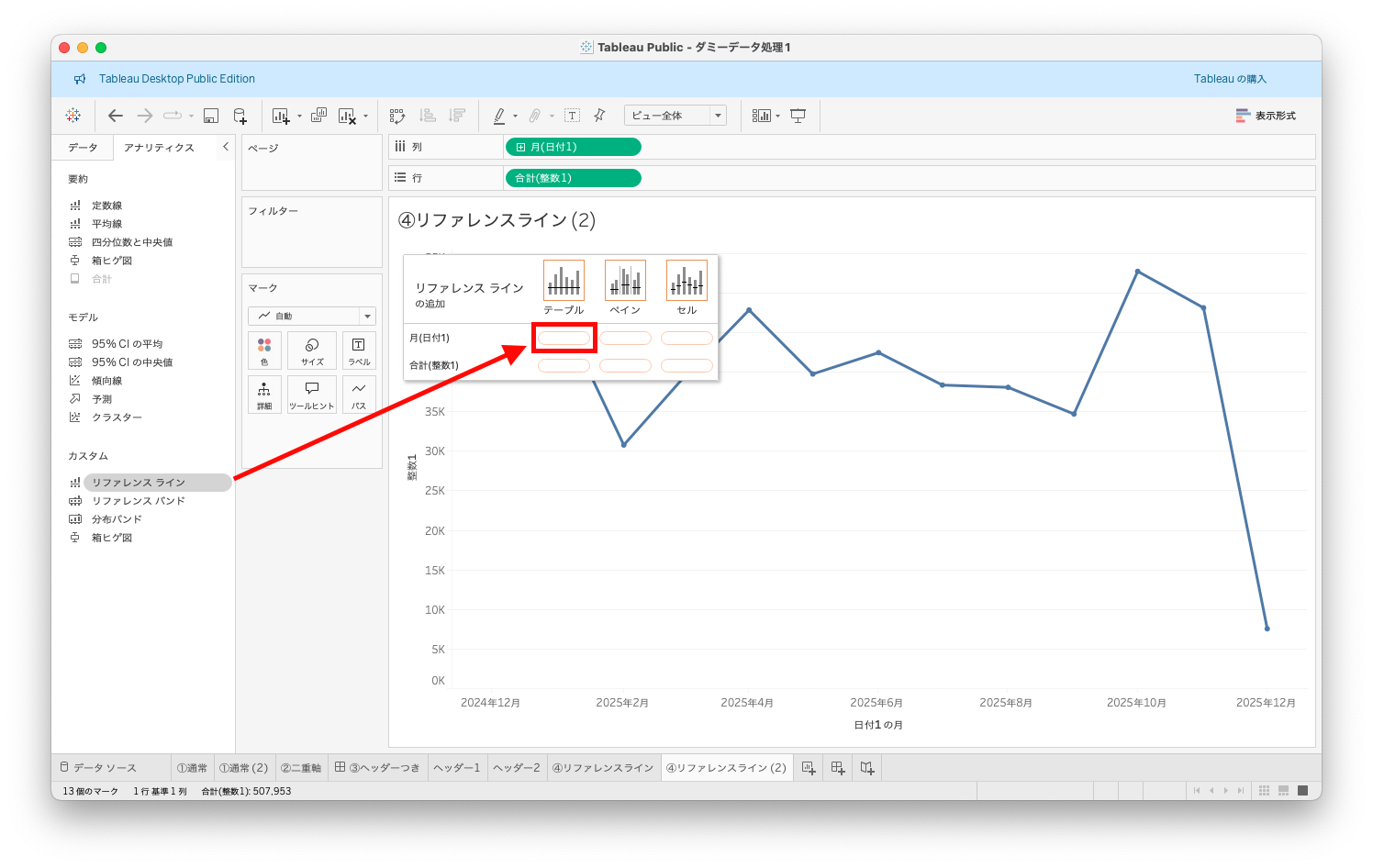This screenshot has height=868, width=1373.
Task: Click the new dashboard icon in tab bar
Action: 838,768
